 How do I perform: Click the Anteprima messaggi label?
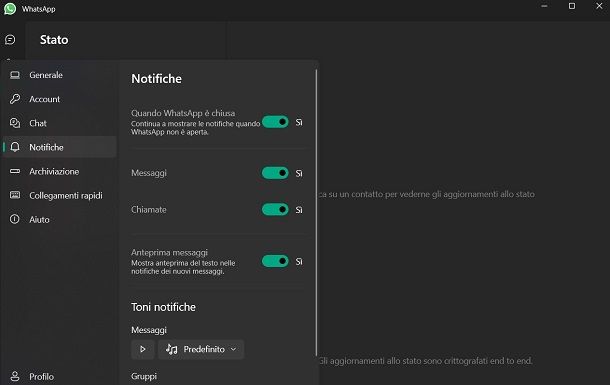(x=169, y=252)
